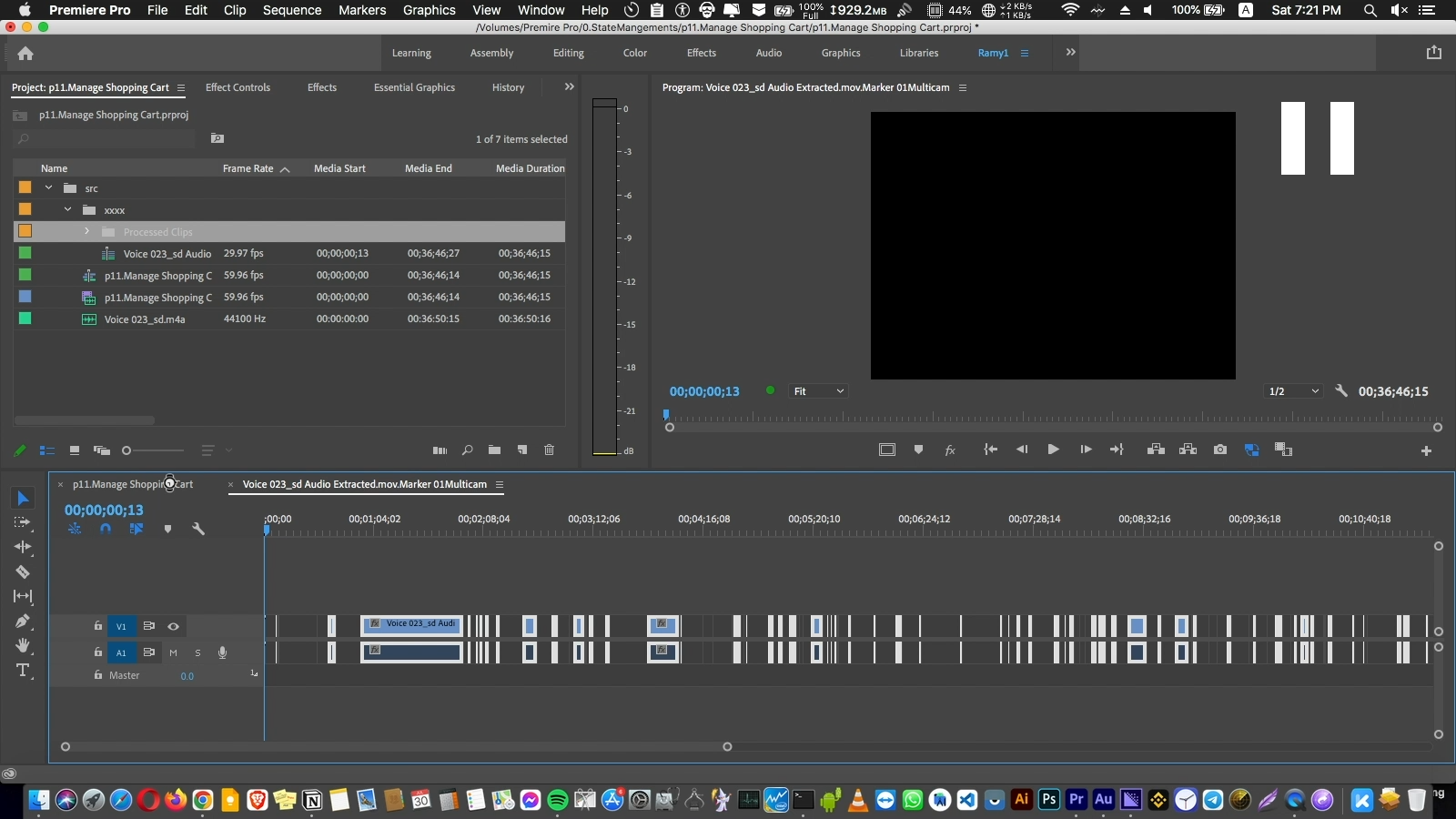Expand the Processed Clips bin

tap(87, 232)
